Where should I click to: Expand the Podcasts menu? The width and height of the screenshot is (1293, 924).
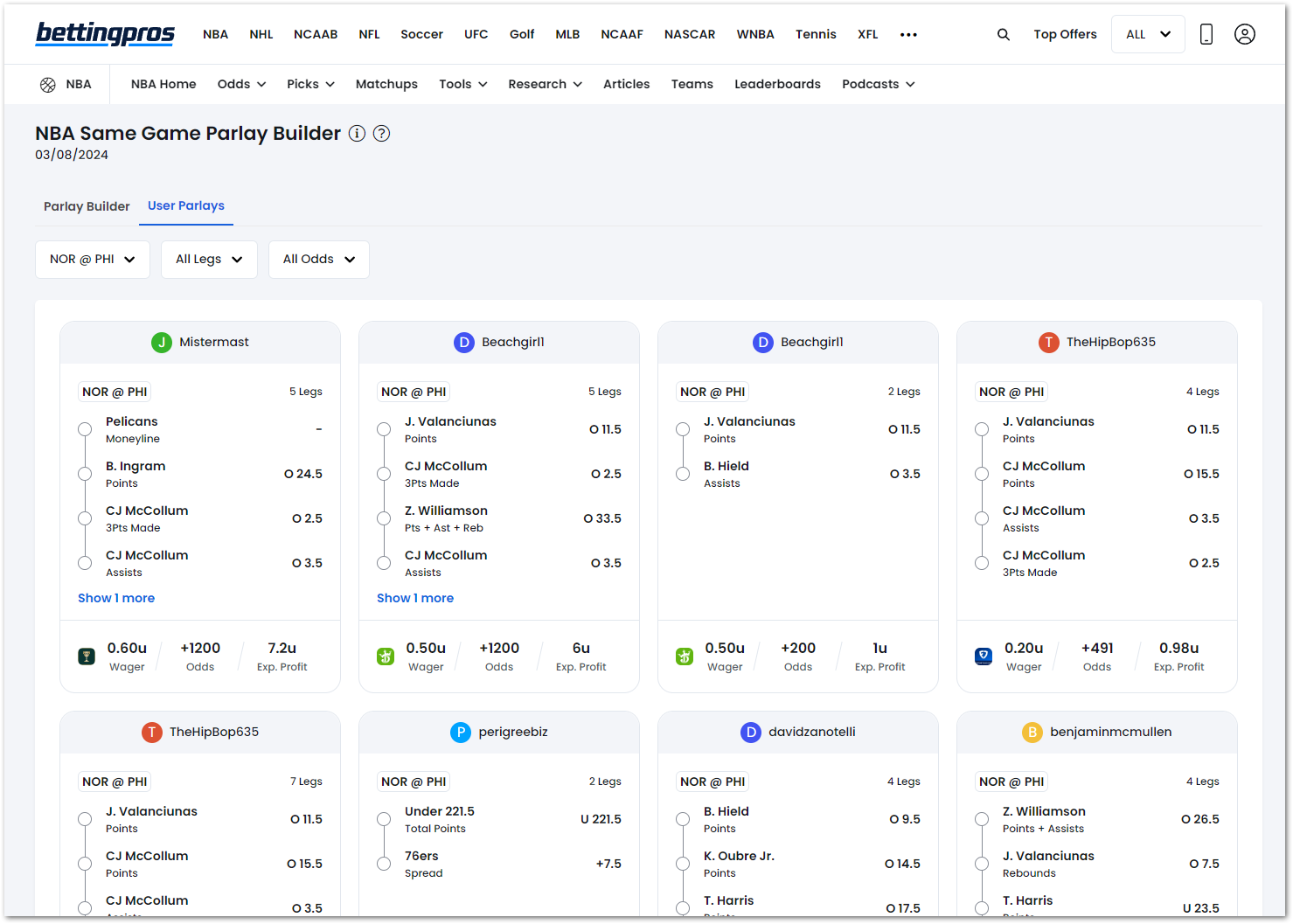click(x=879, y=85)
